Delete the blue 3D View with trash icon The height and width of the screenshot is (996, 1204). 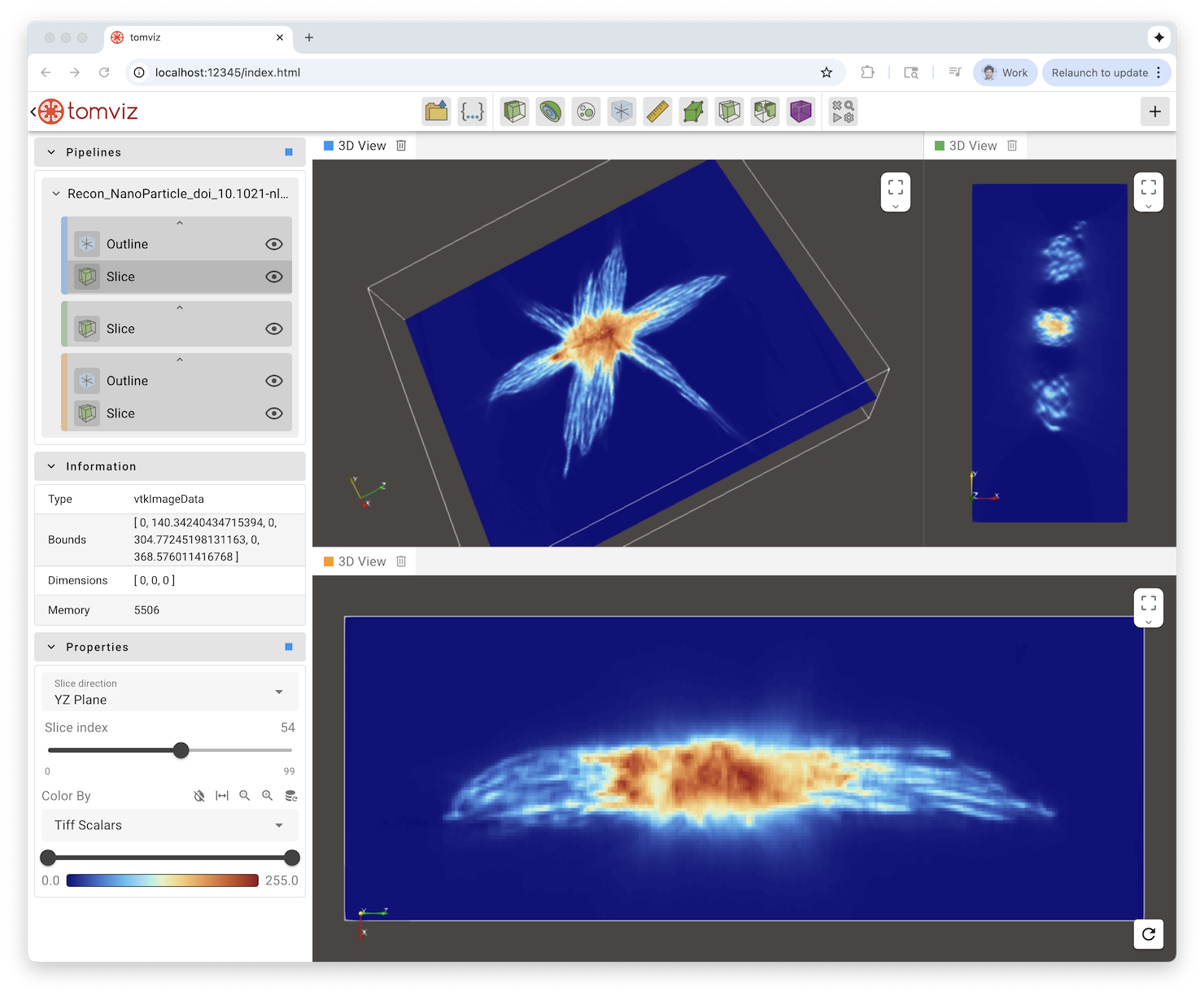coord(401,146)
